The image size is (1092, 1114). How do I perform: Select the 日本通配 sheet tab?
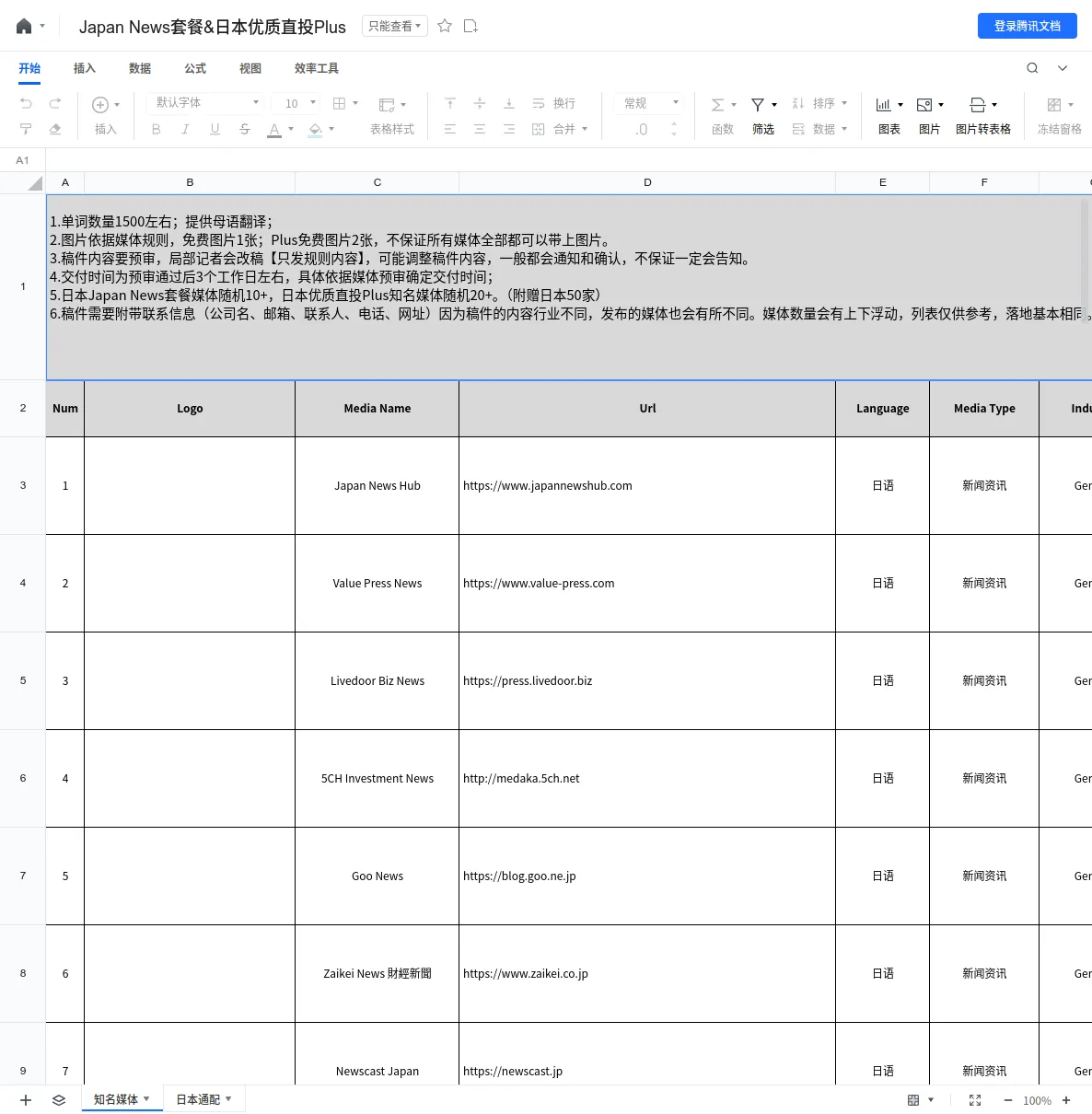click(x=203, y=1099)
